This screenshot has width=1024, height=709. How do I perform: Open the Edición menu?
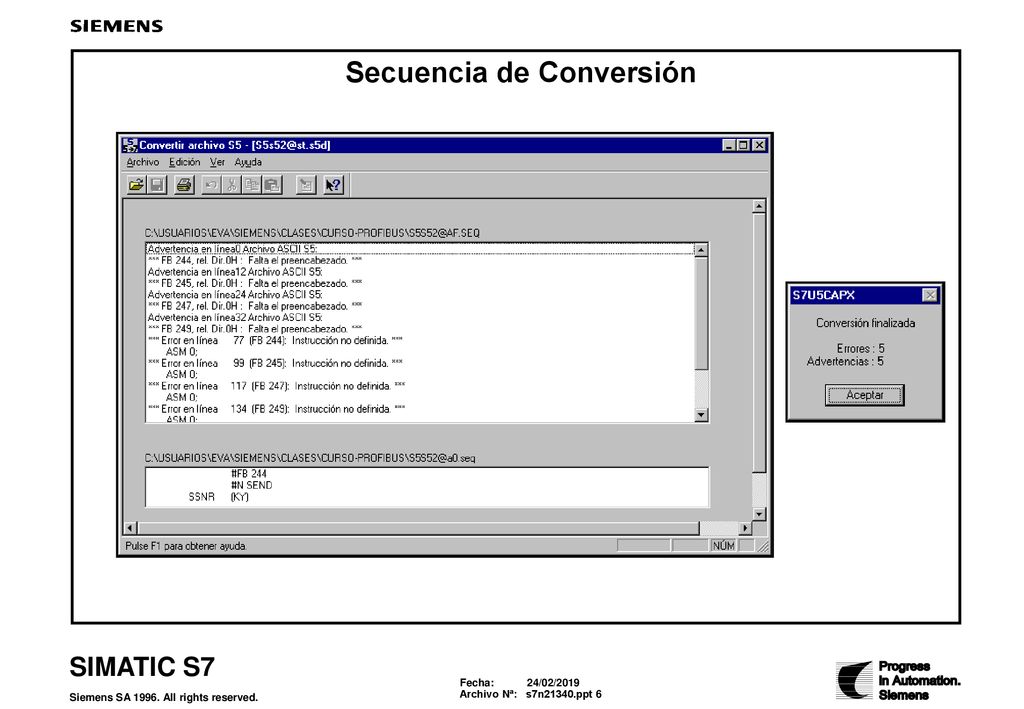coord(184,162)
